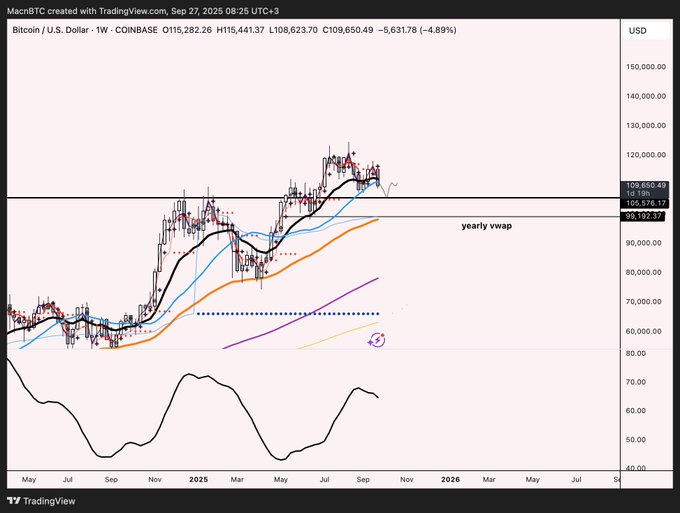Image resolution: width=680 pixels, height=513 pixels.
Task: Click the indicator scale value 50.00
Action: click(x=635, y=440)
